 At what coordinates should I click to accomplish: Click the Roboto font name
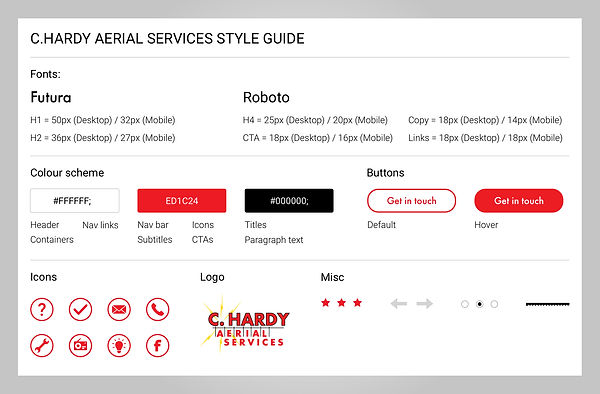click(x=266, y=97)
